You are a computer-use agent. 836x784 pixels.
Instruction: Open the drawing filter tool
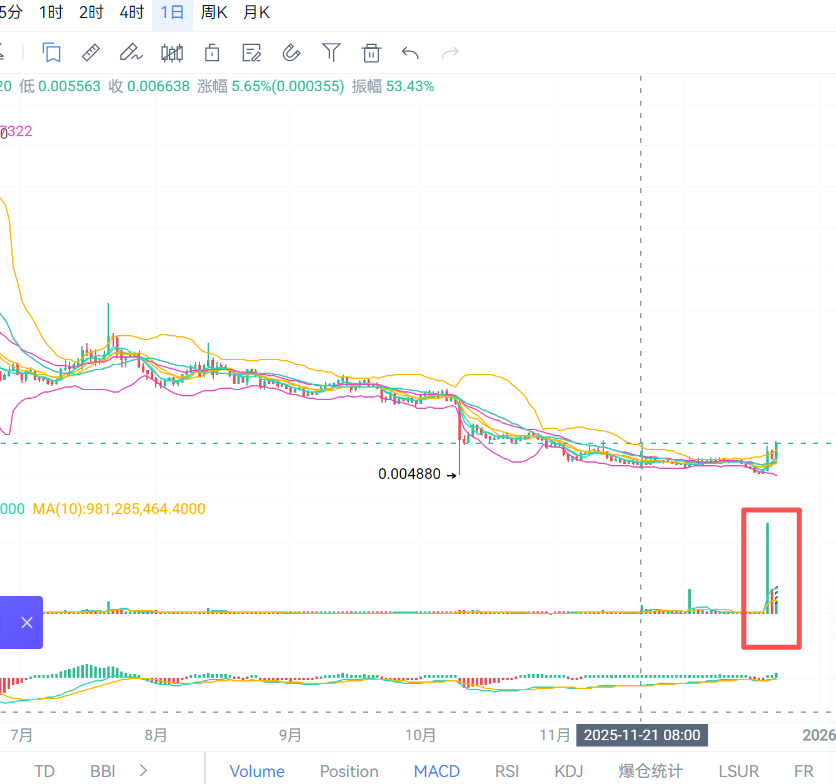click(331, 52)
